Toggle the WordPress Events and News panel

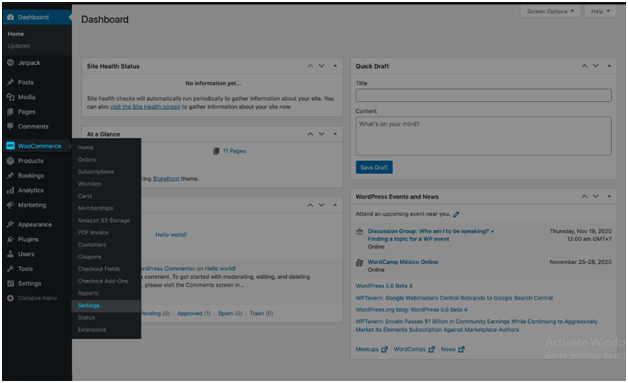point(609,197)
